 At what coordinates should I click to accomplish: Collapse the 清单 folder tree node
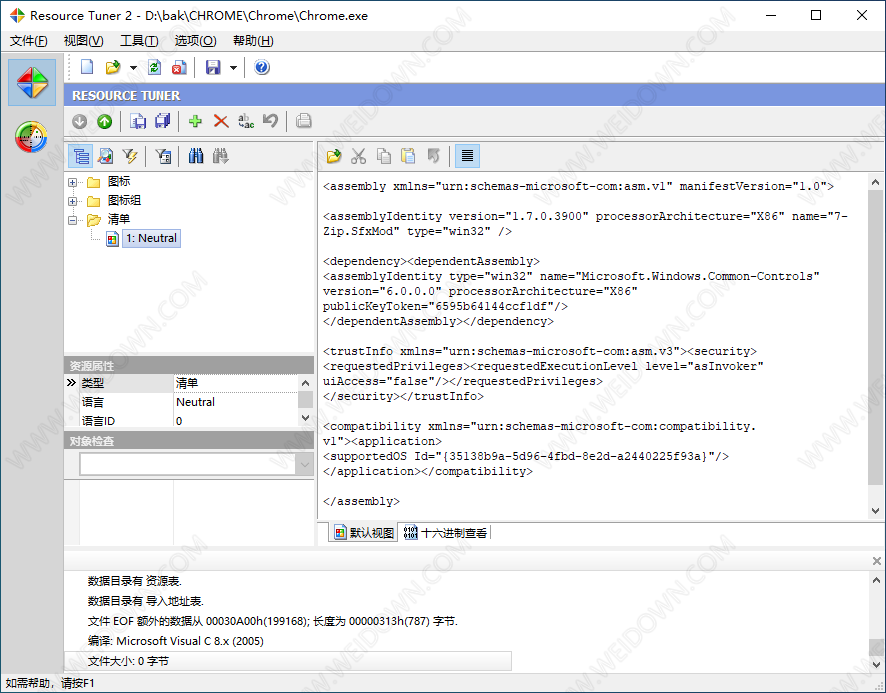73,219
